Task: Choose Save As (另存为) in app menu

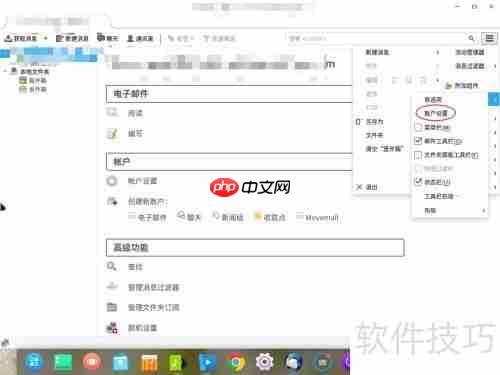Action: [x=375, y=122]
